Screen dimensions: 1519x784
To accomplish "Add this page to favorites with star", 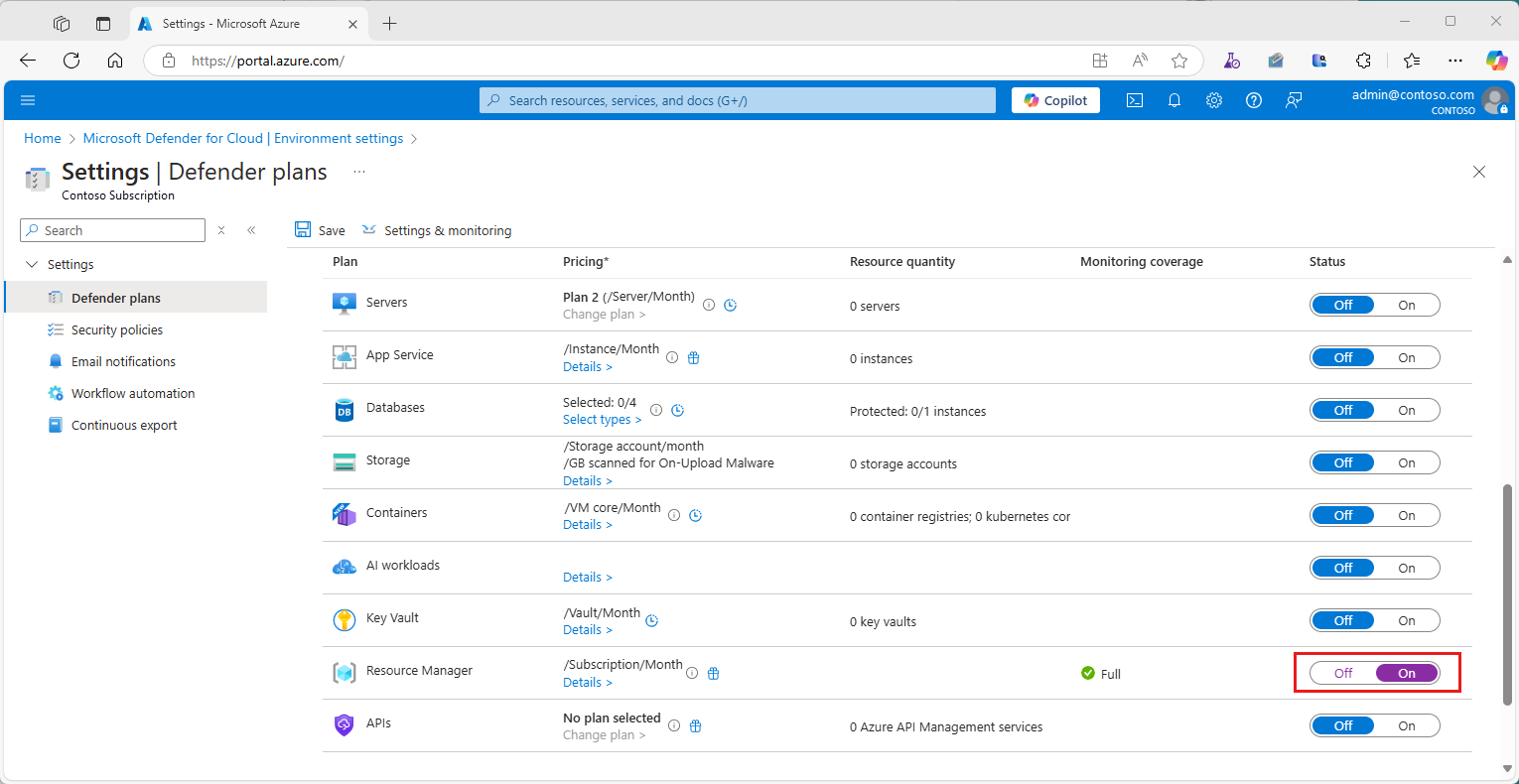I will [1179, 61].
